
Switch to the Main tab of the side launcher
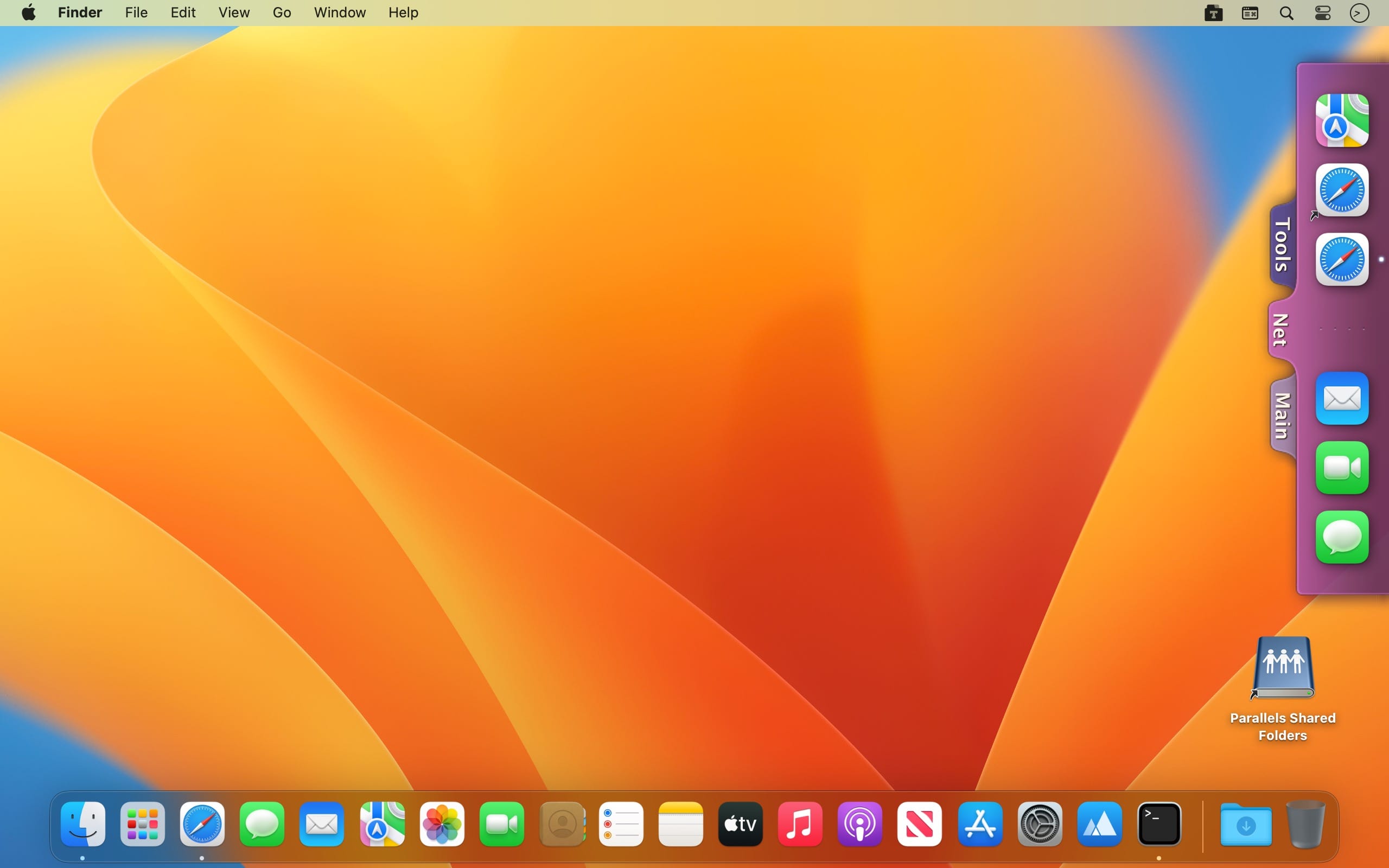(x=1282, y=416)
